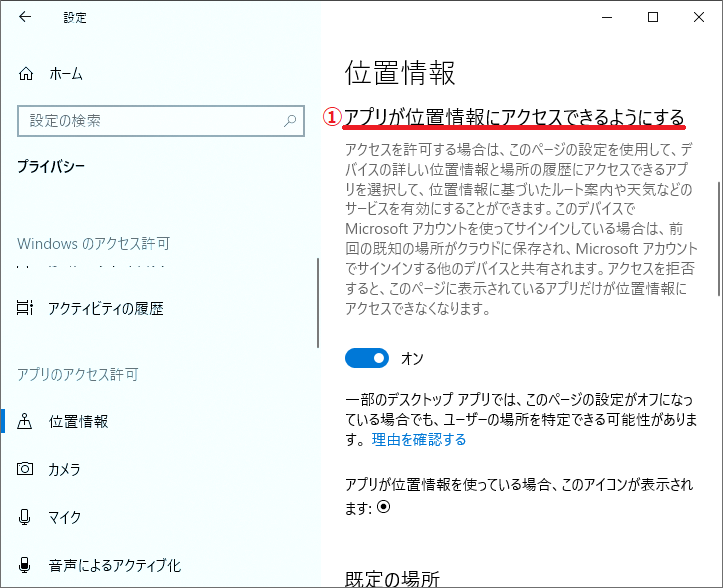Screen dimensions: 723x588
Task: Maximize the Settings window
Action: click(653, 18)
